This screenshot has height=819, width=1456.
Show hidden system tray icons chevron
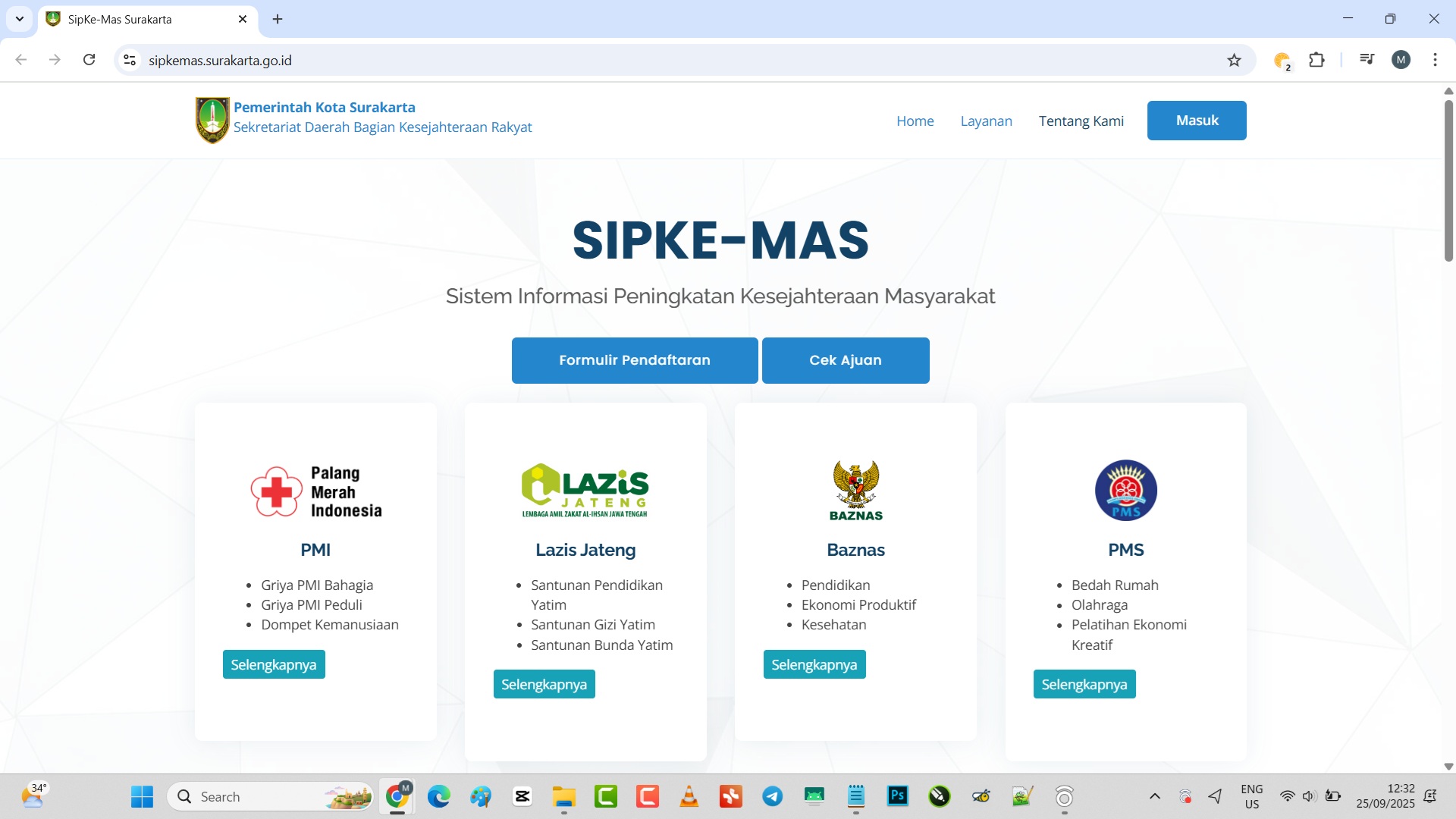point(1154,796)
